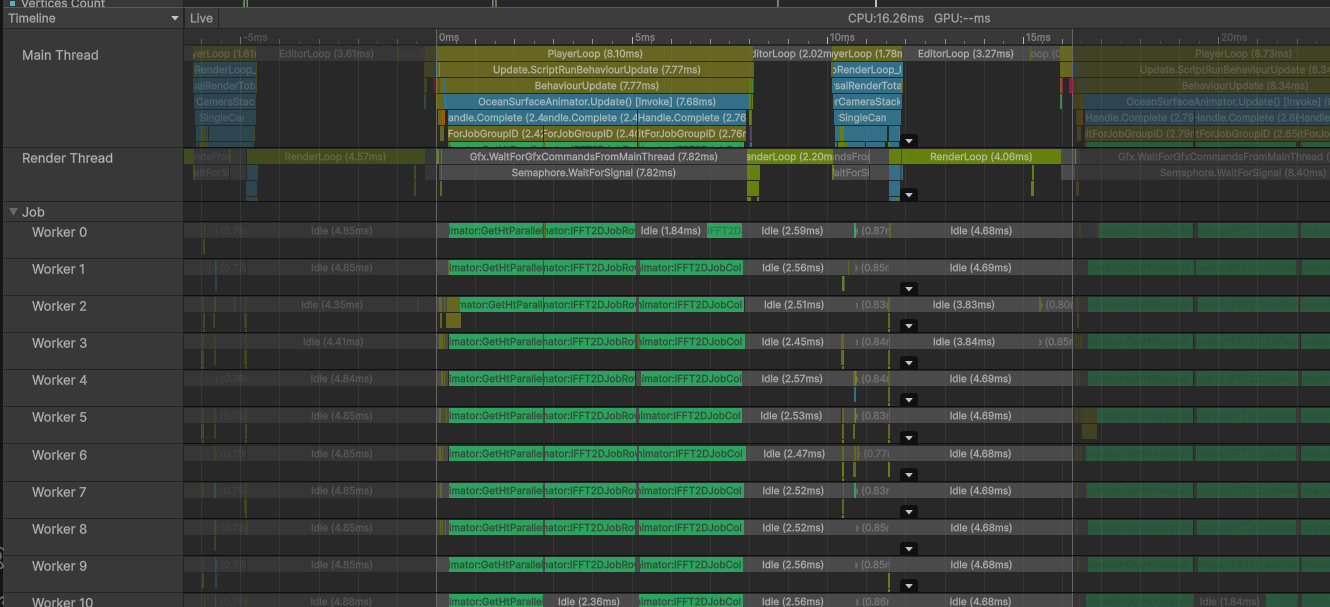Select the Worker 7 label
This screenshot has height=607, width=1330.
coord(59,492)
